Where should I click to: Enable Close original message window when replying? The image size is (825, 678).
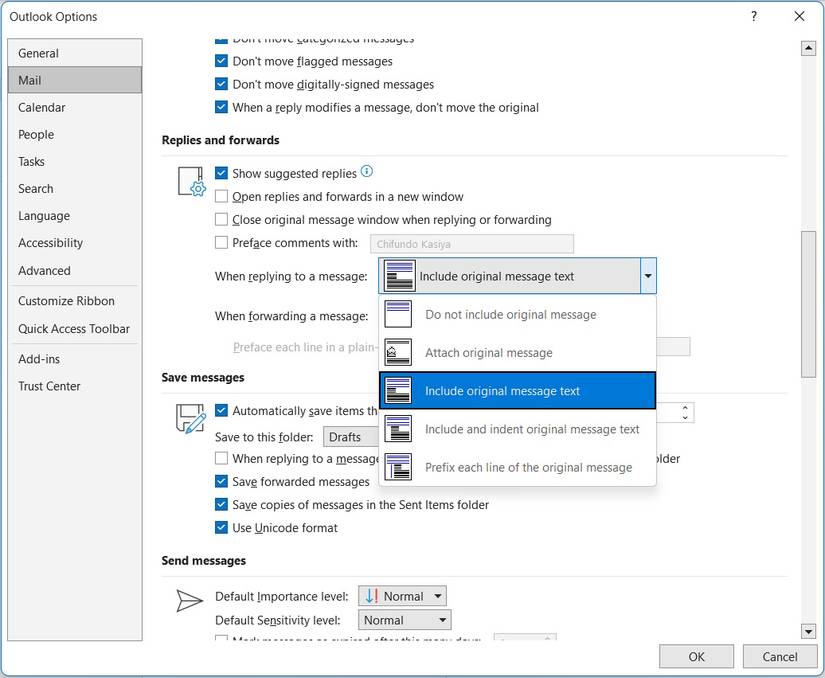[x=222, y=219]
